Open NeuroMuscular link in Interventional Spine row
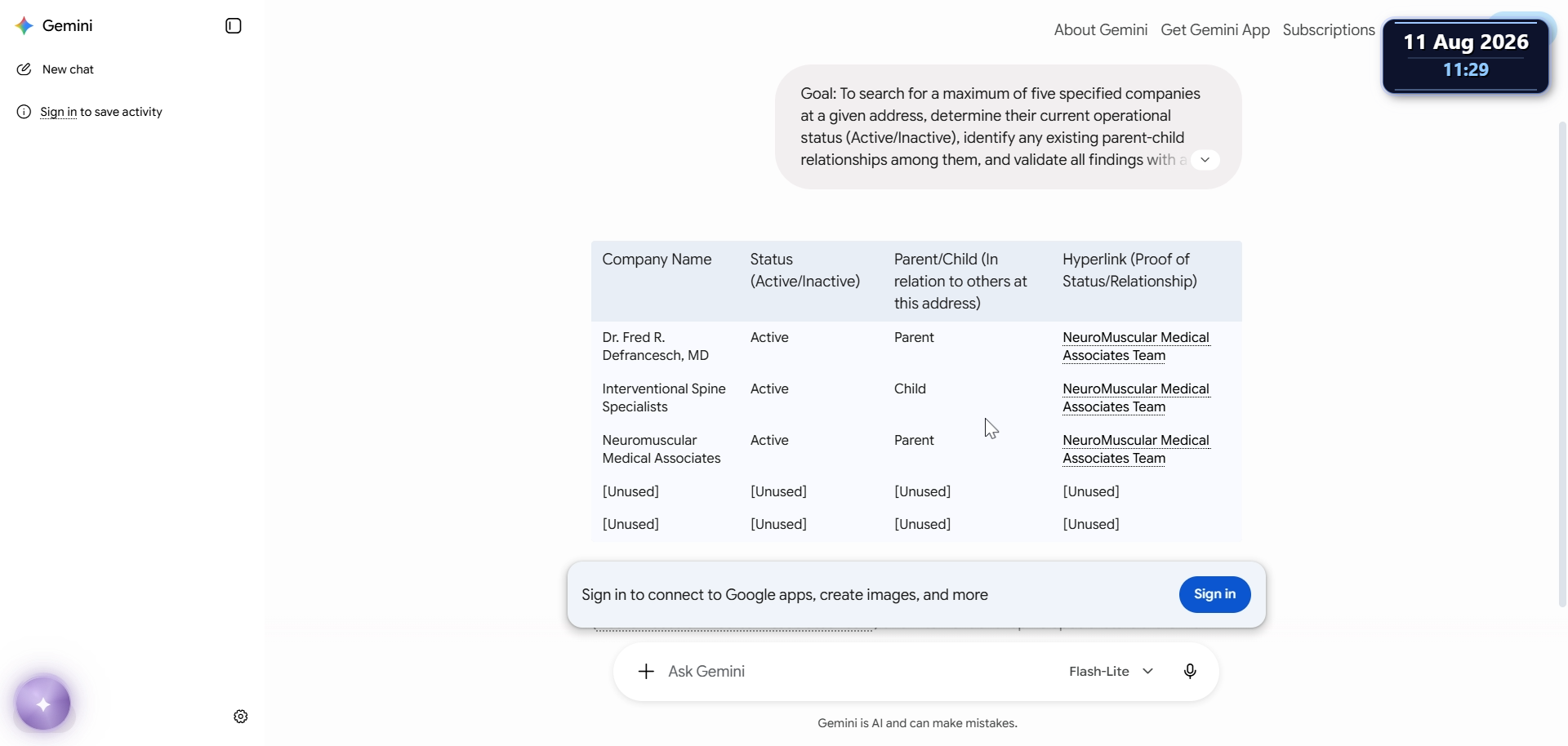Viewport: 1568px width, 746px height. click(x=1136, y=398)
